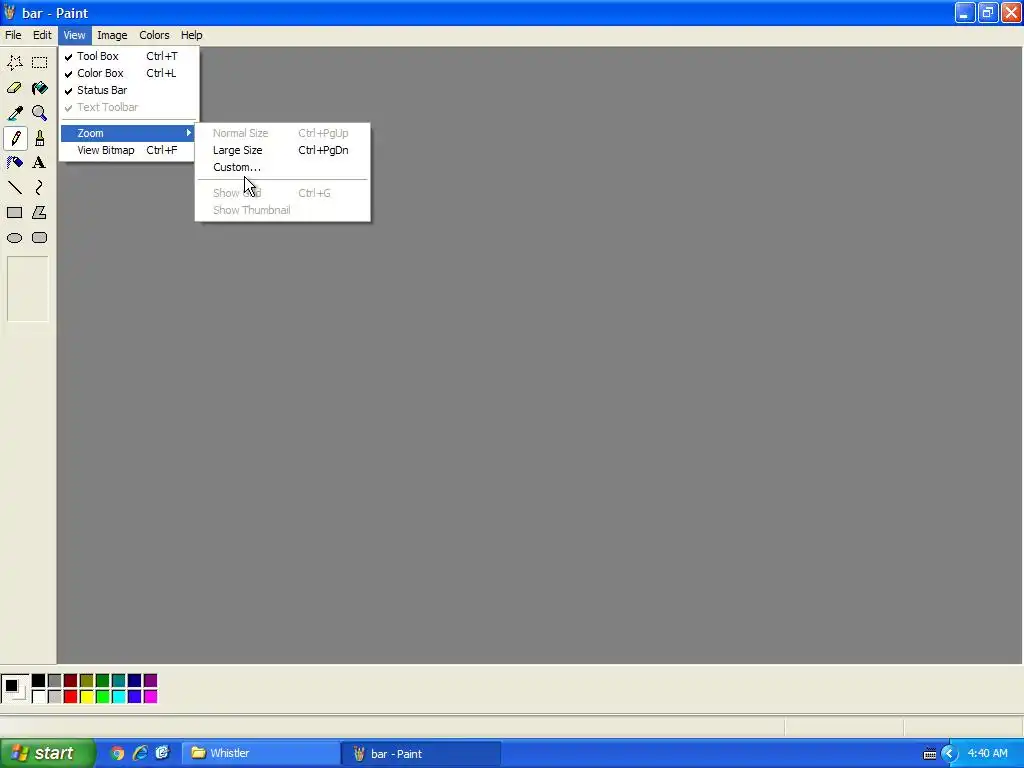
Task: Choose the Brush tool
Action: pos(40,138)
